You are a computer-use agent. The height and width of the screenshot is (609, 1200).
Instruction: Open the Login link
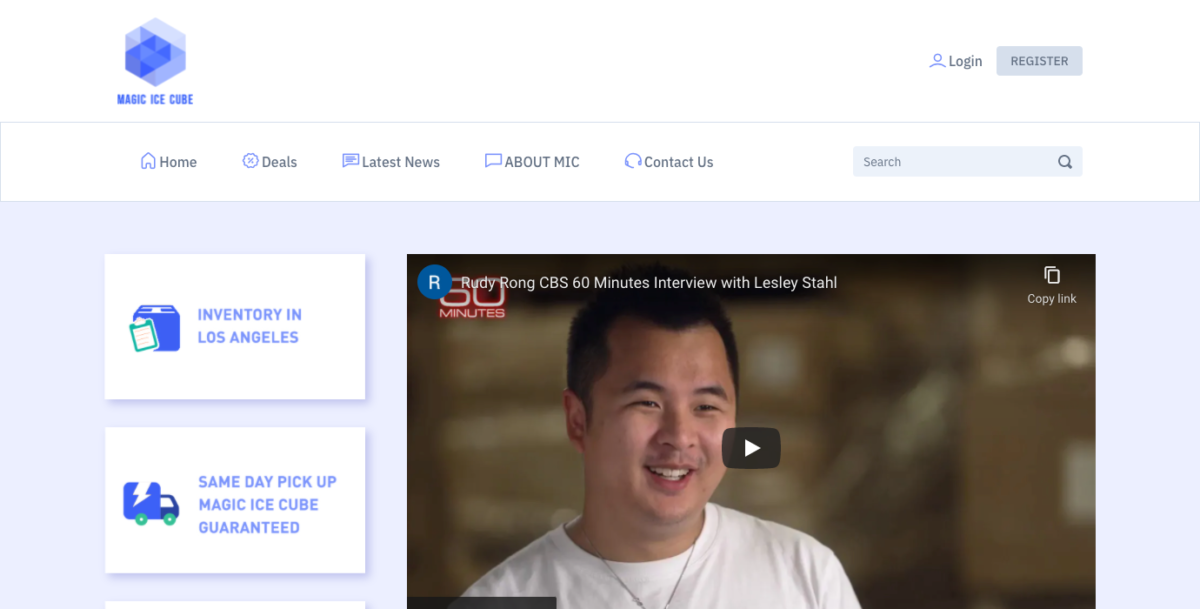(965, 61)
